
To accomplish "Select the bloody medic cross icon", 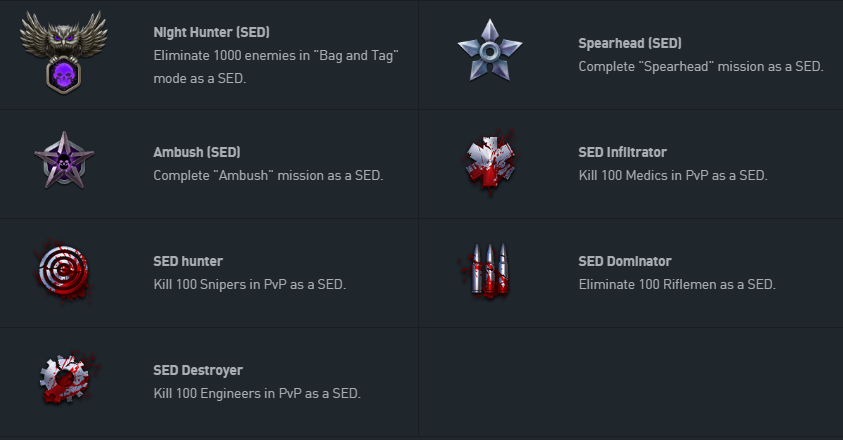I will 490,161.
